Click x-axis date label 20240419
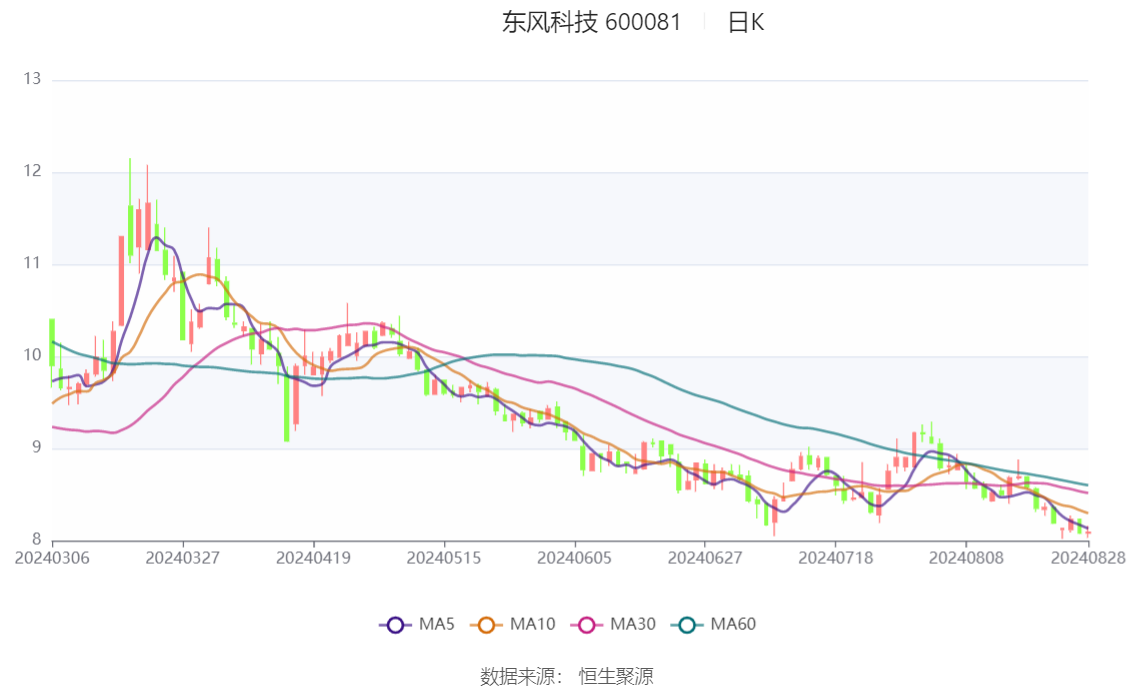Screen dimensions: 1134x689 pyautogui.click(x=313, y=558)
